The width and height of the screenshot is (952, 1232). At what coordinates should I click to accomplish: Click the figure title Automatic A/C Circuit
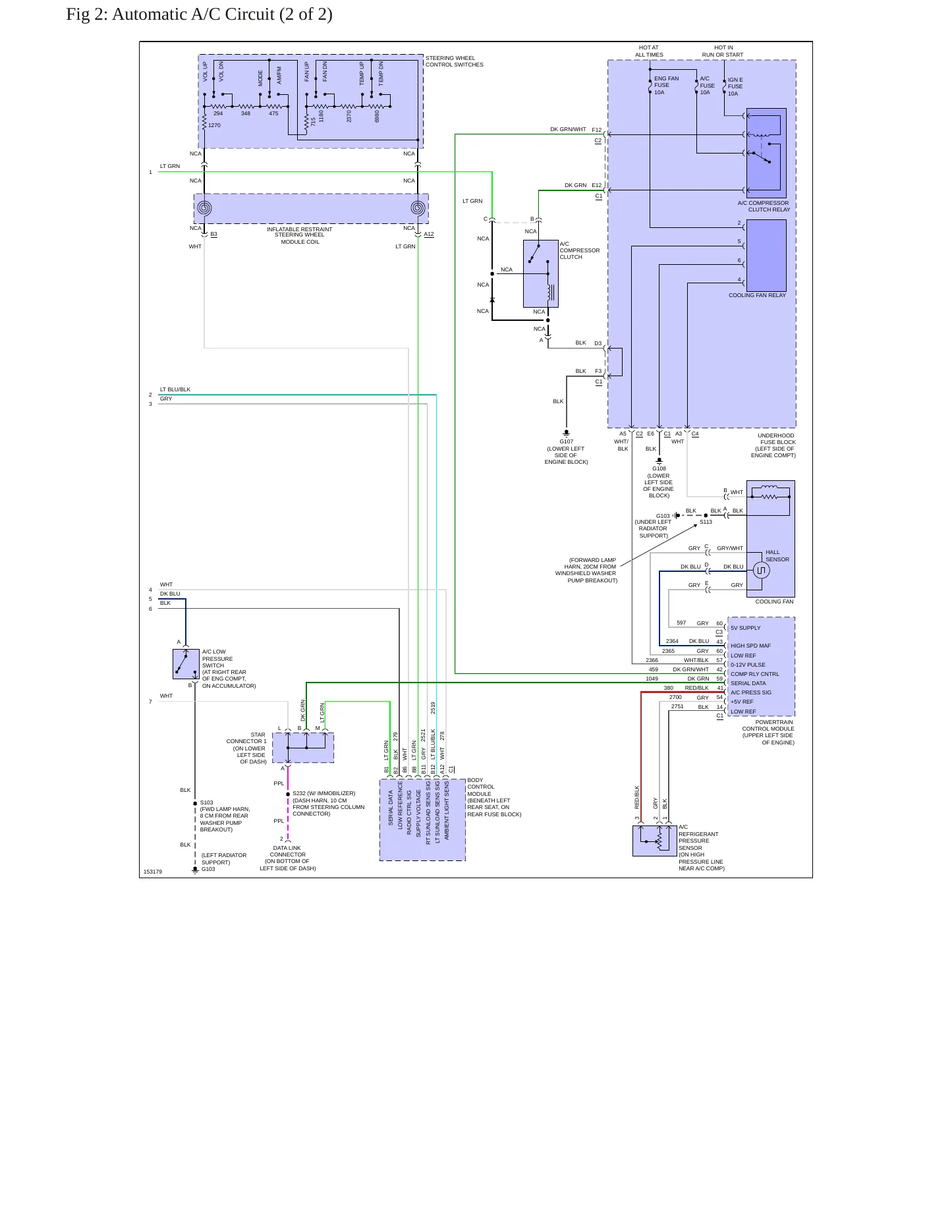(x=199, y=14)
